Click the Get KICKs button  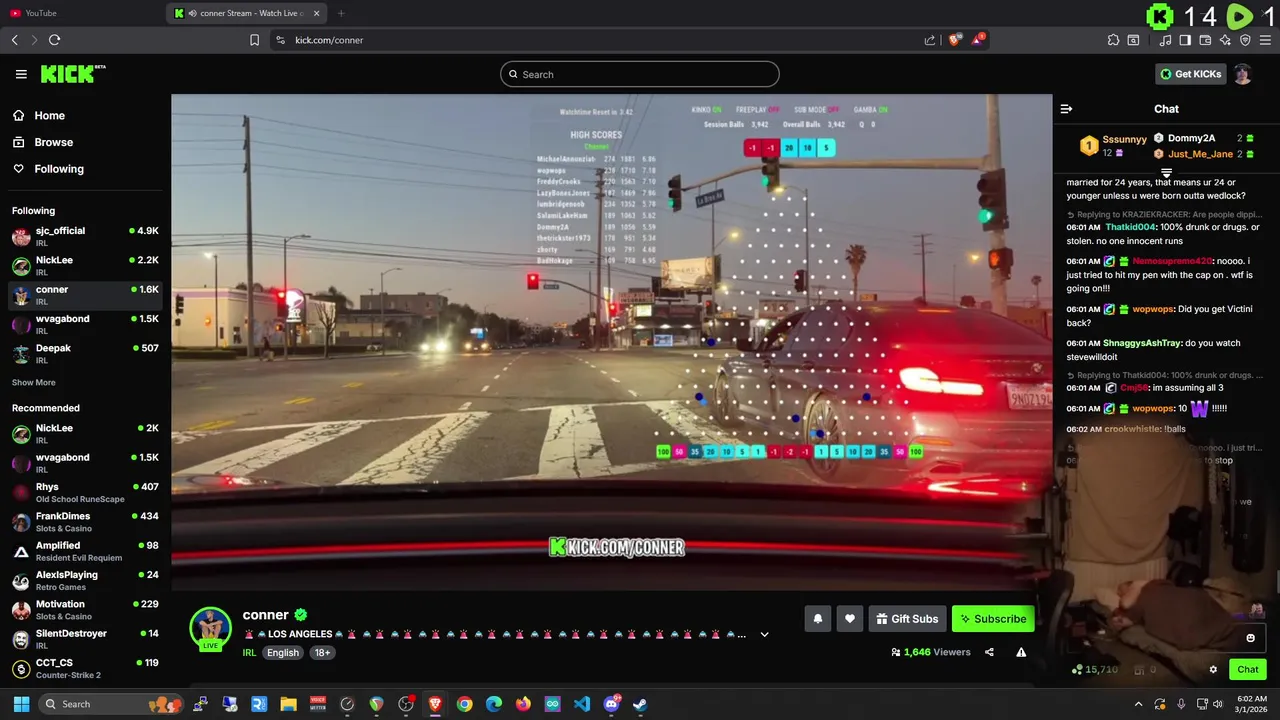(1190, 74)
